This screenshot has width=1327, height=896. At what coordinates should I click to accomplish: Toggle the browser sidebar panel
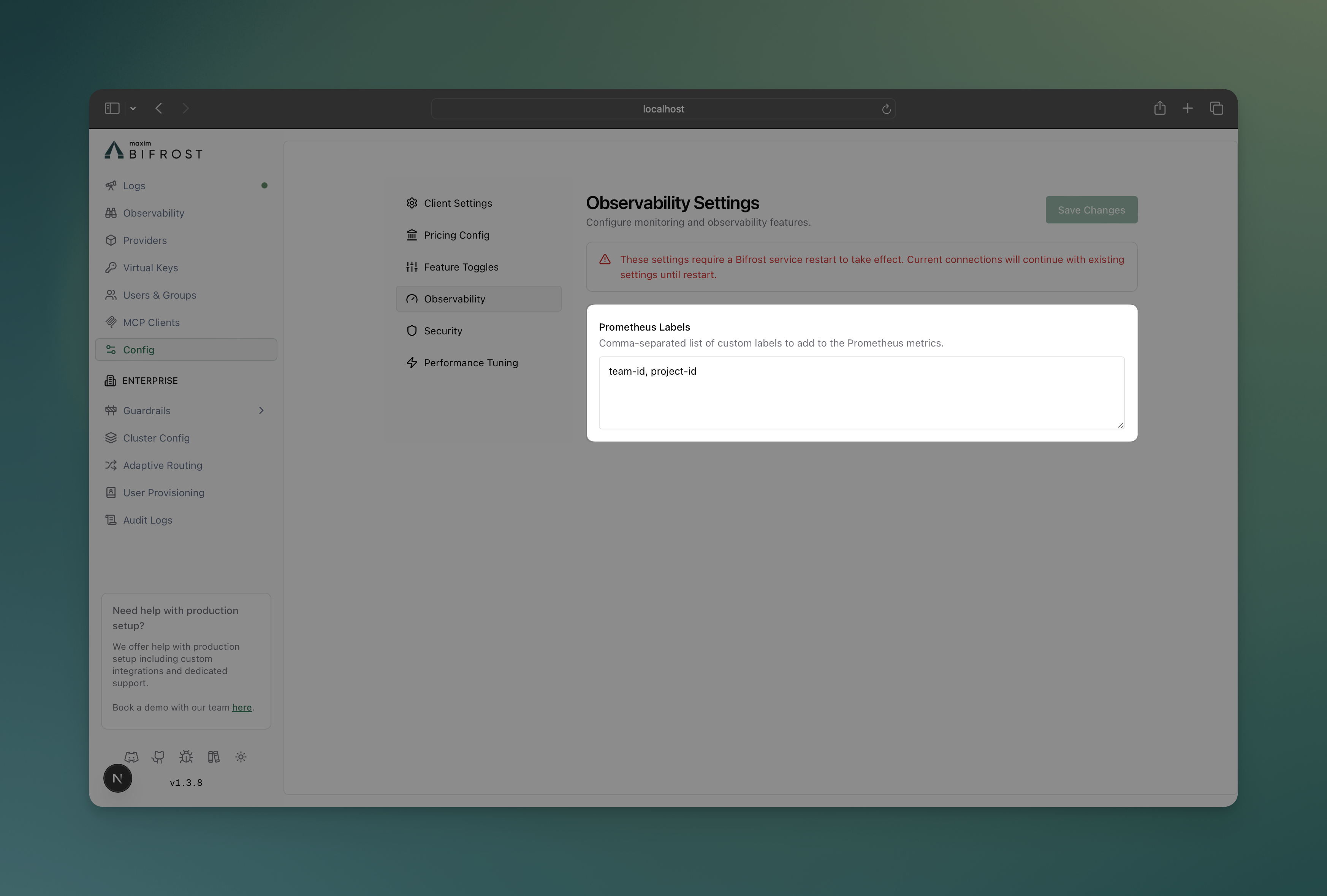[x=112, y=109]
